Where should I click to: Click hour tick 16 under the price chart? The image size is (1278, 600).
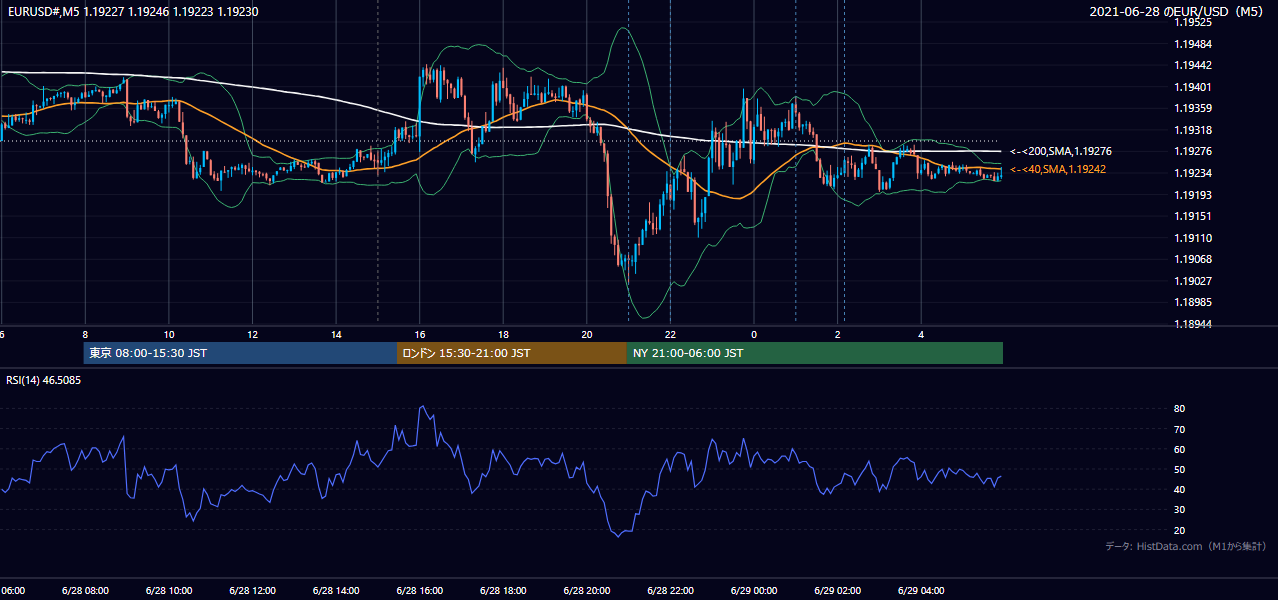coord(420,334)
